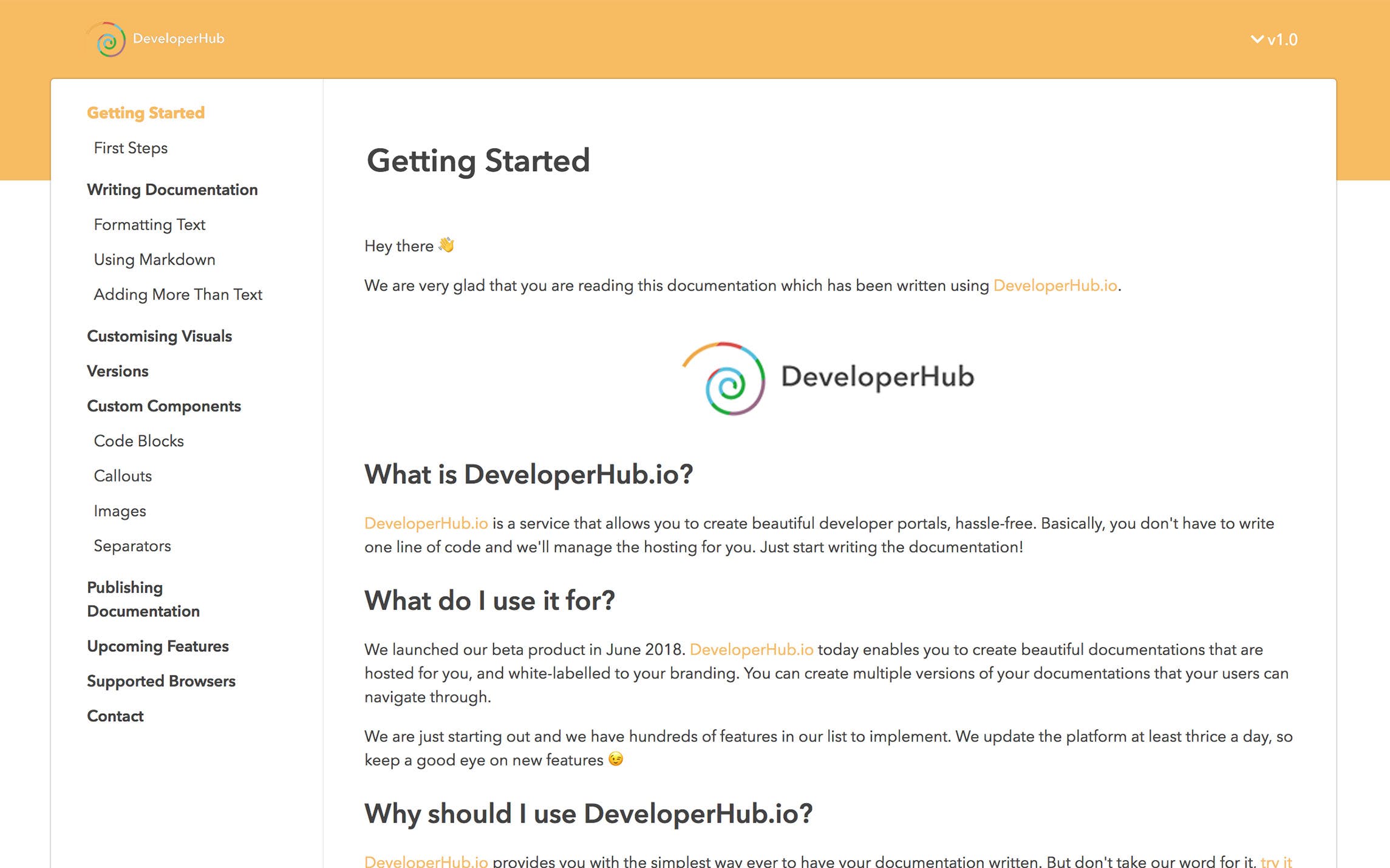Navigate to Adding More Than Text

[x=178, y=294]
